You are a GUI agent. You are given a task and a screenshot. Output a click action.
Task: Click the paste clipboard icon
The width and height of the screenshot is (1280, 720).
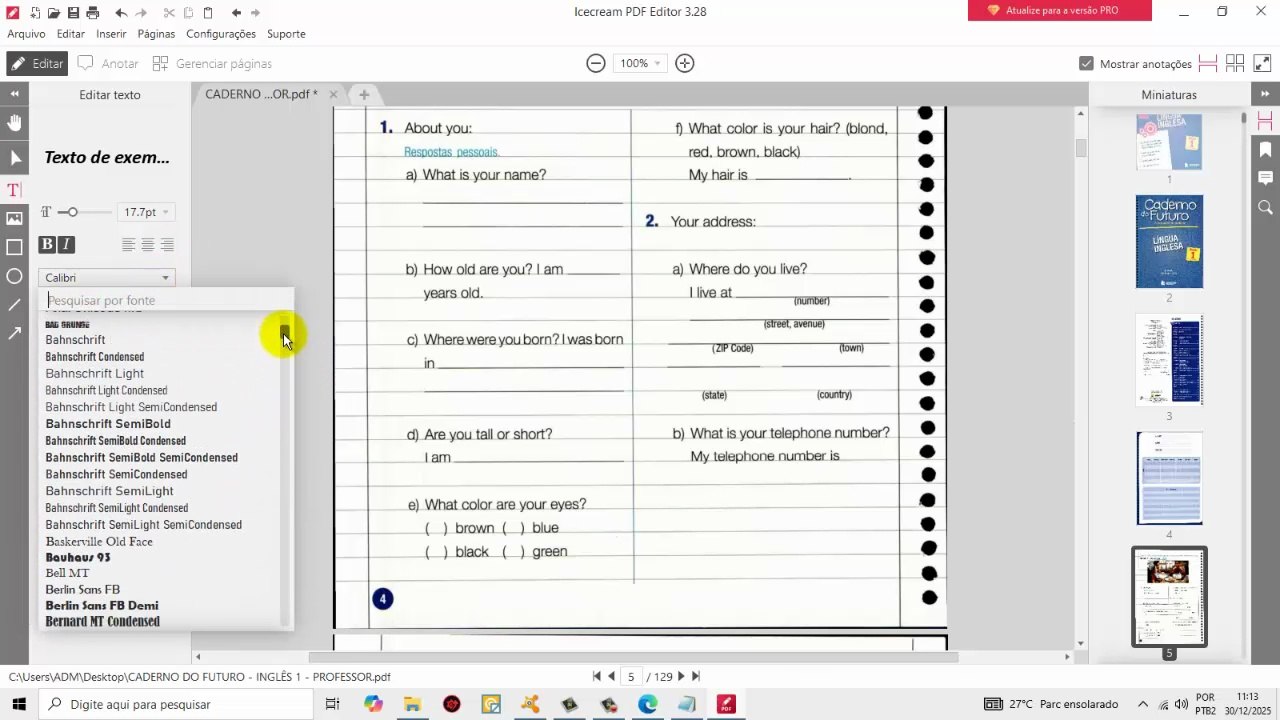[208, 13]
